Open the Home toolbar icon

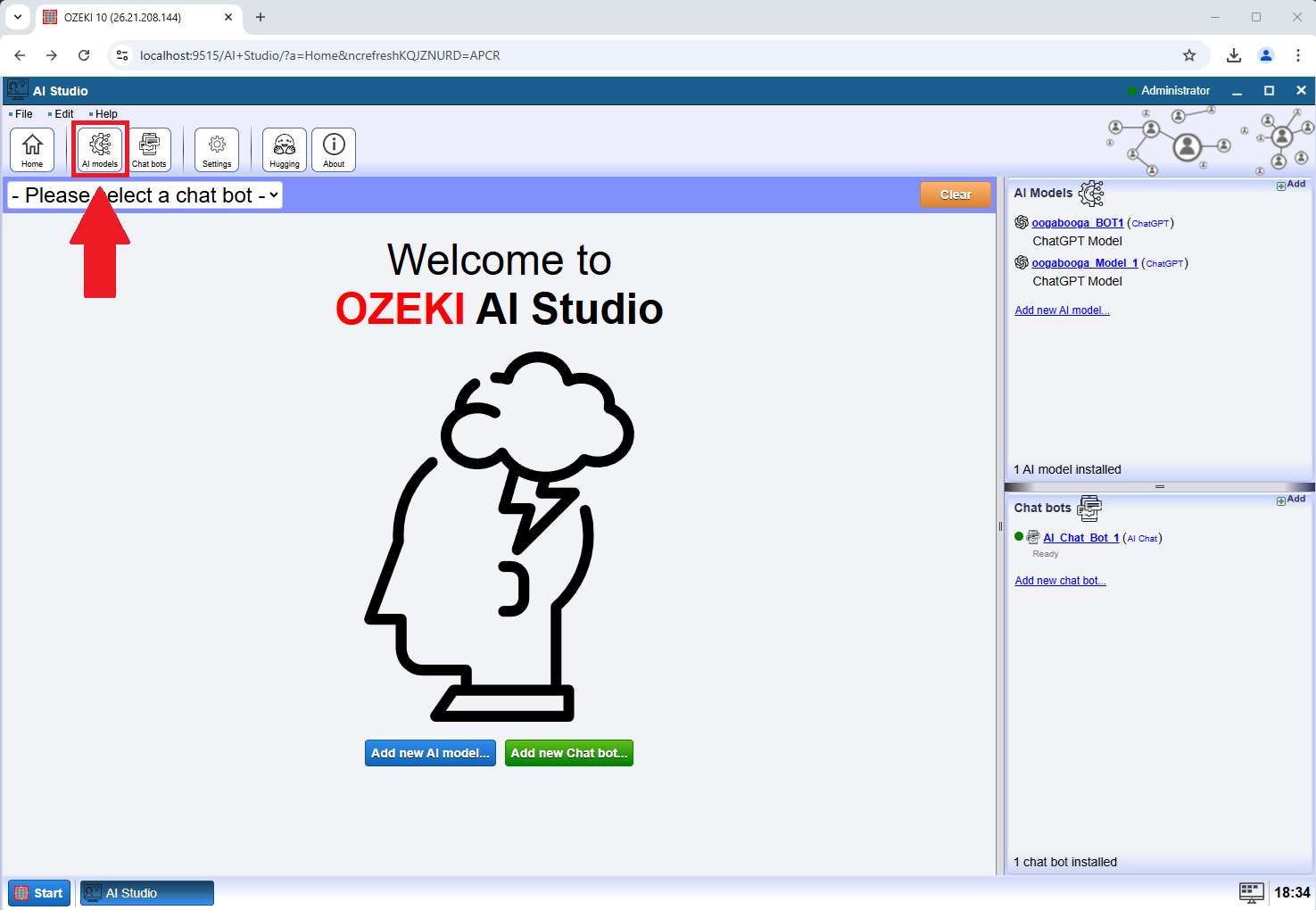coord(32,149)
